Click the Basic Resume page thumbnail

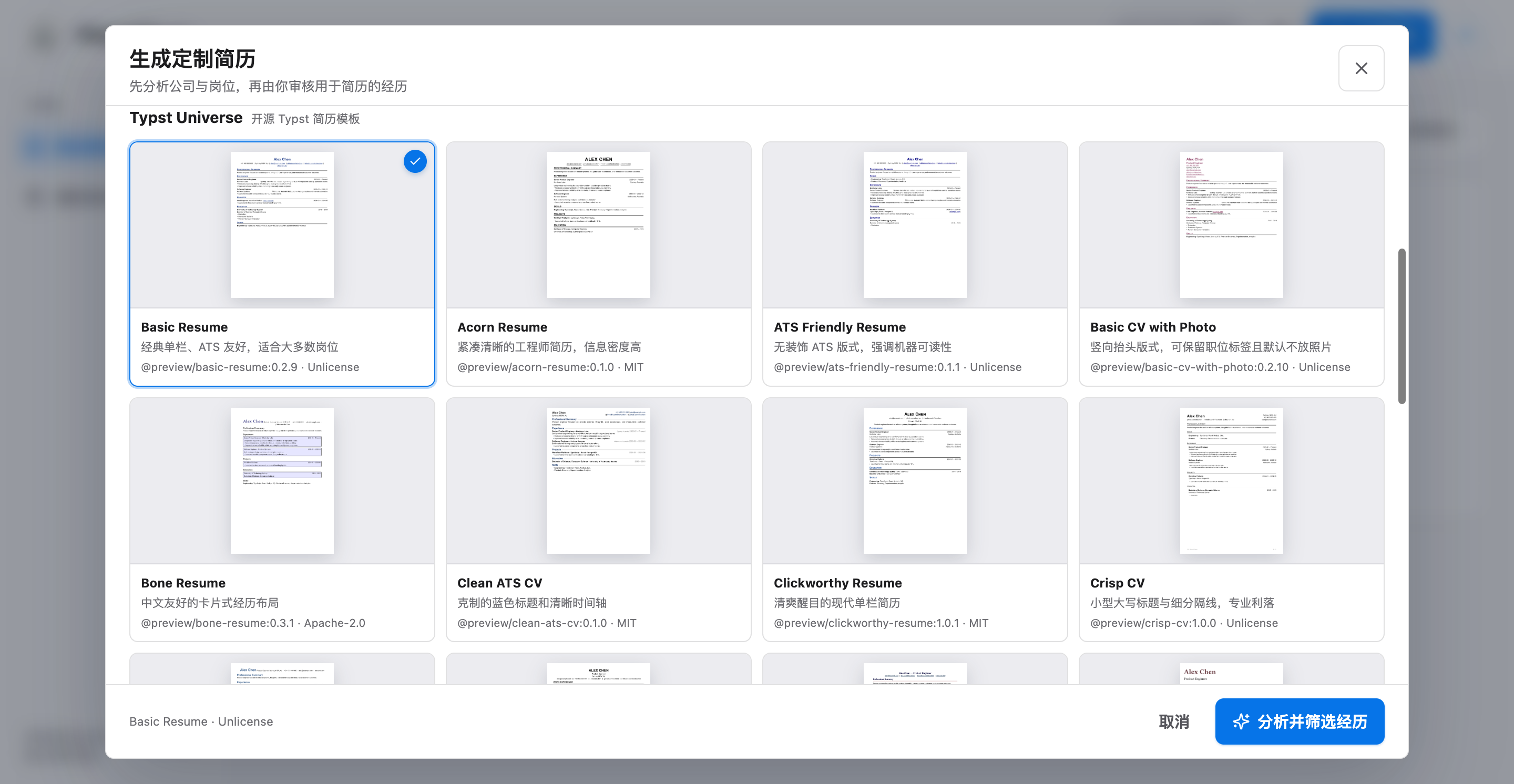[x=282, y=225]
